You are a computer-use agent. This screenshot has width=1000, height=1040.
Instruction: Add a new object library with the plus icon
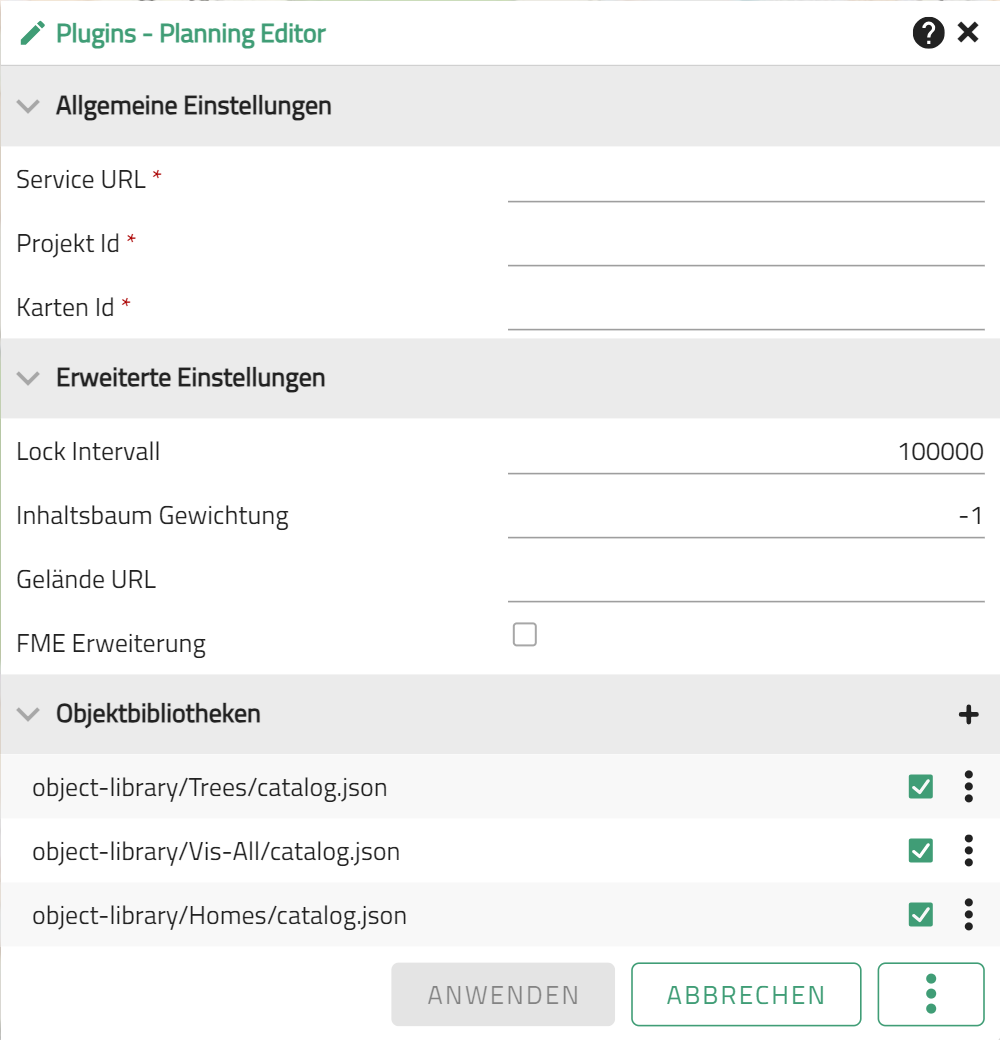967,714
